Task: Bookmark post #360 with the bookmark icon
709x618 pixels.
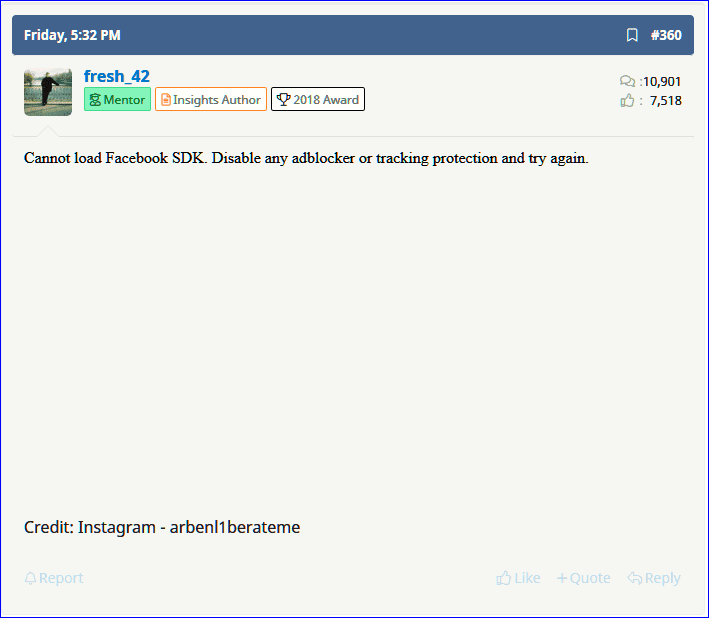Action: click(632, 35)
